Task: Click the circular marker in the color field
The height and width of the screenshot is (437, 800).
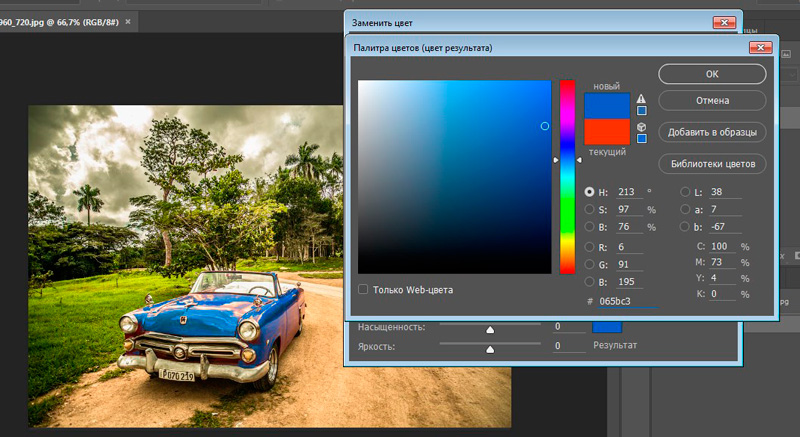Action: click(545, 126)
